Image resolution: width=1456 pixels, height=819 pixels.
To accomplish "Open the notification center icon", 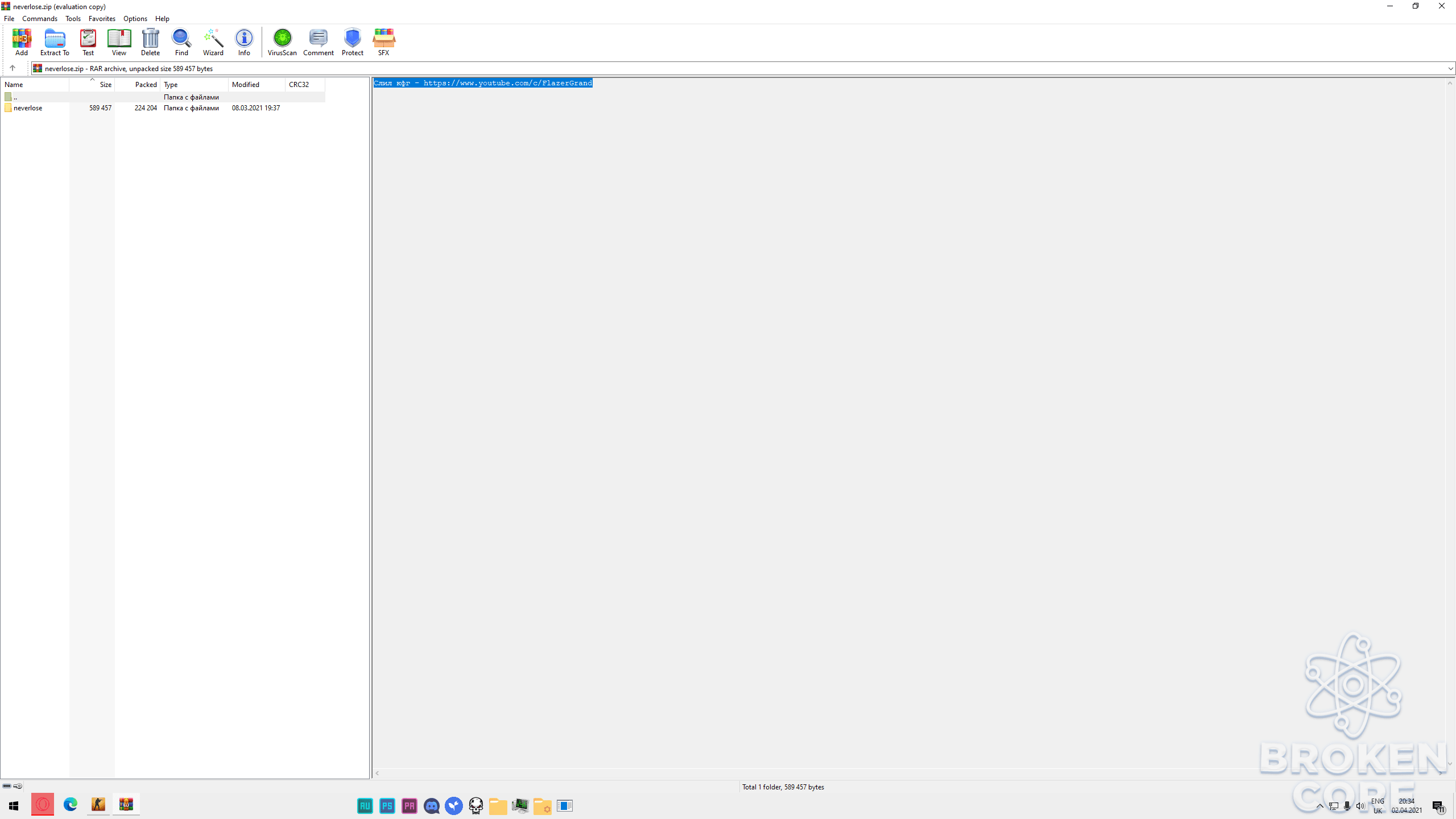I will 1438,806.
